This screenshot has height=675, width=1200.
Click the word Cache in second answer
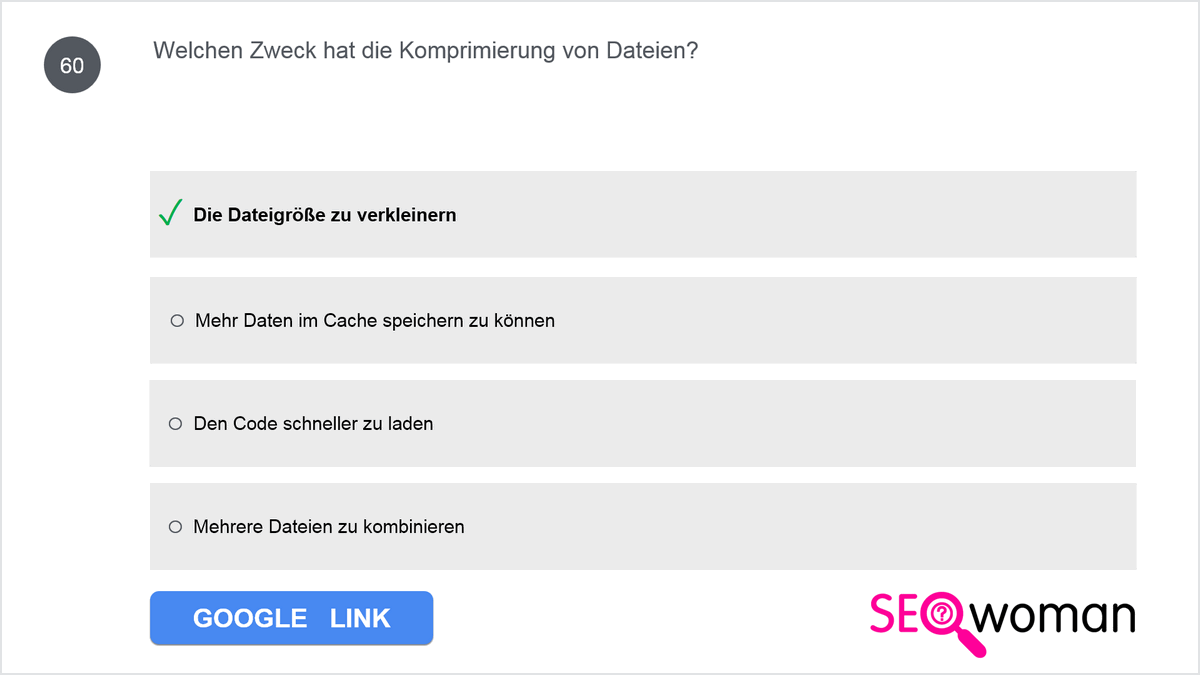pyautogui.click(x=350, y=321)
